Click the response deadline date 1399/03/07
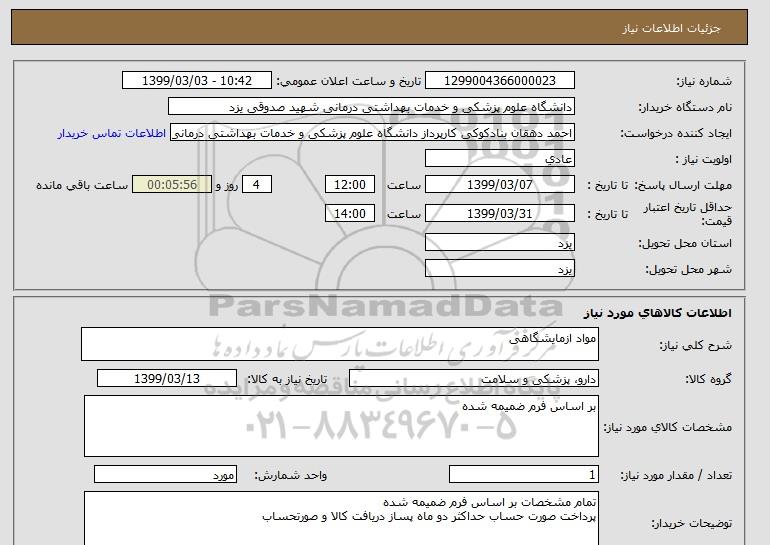Image resolution: width=770 pixels, height=545 pixels. click(x=499, y=185)
